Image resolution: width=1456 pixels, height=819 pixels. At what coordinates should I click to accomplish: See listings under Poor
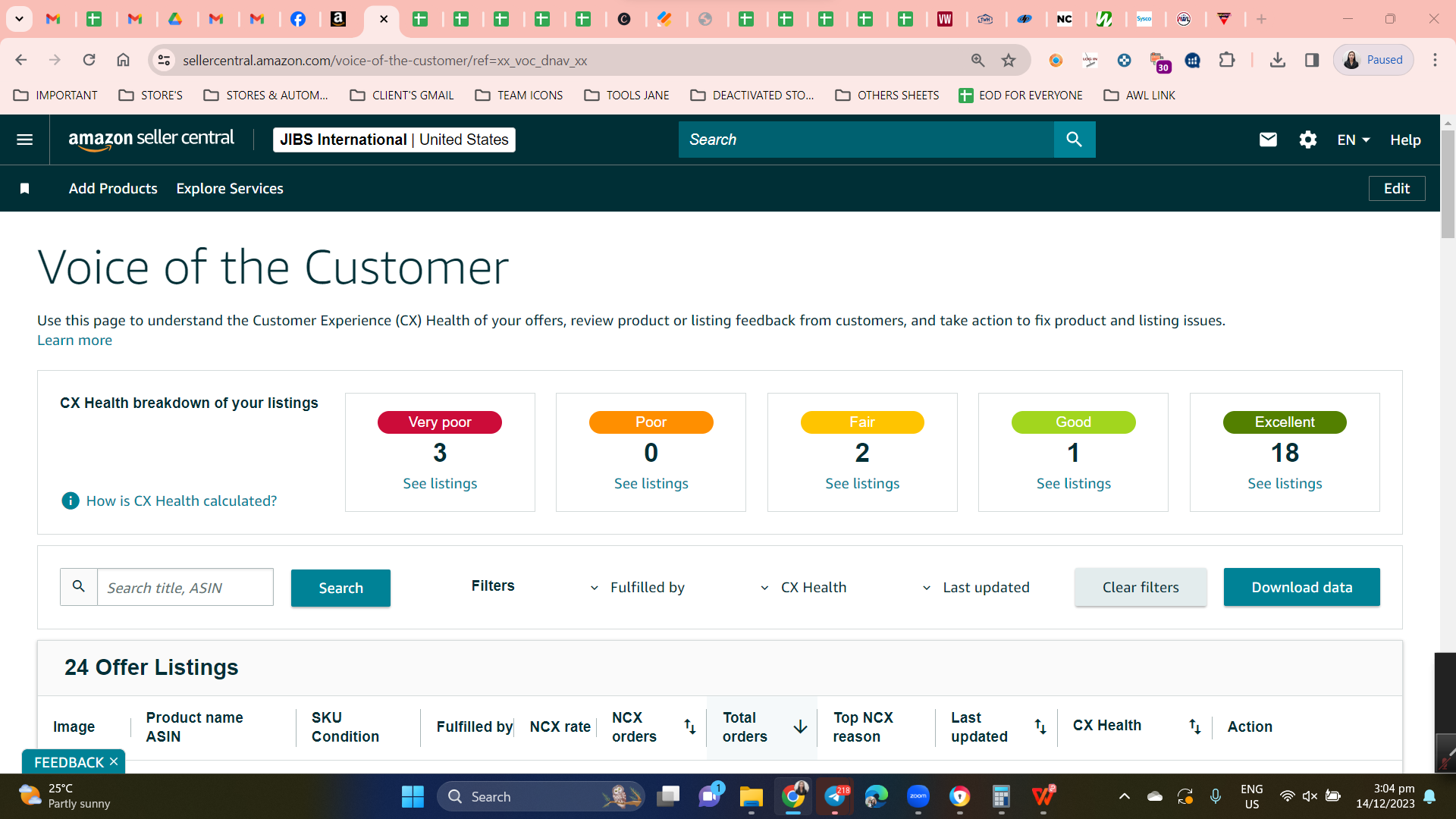[651, 484]
